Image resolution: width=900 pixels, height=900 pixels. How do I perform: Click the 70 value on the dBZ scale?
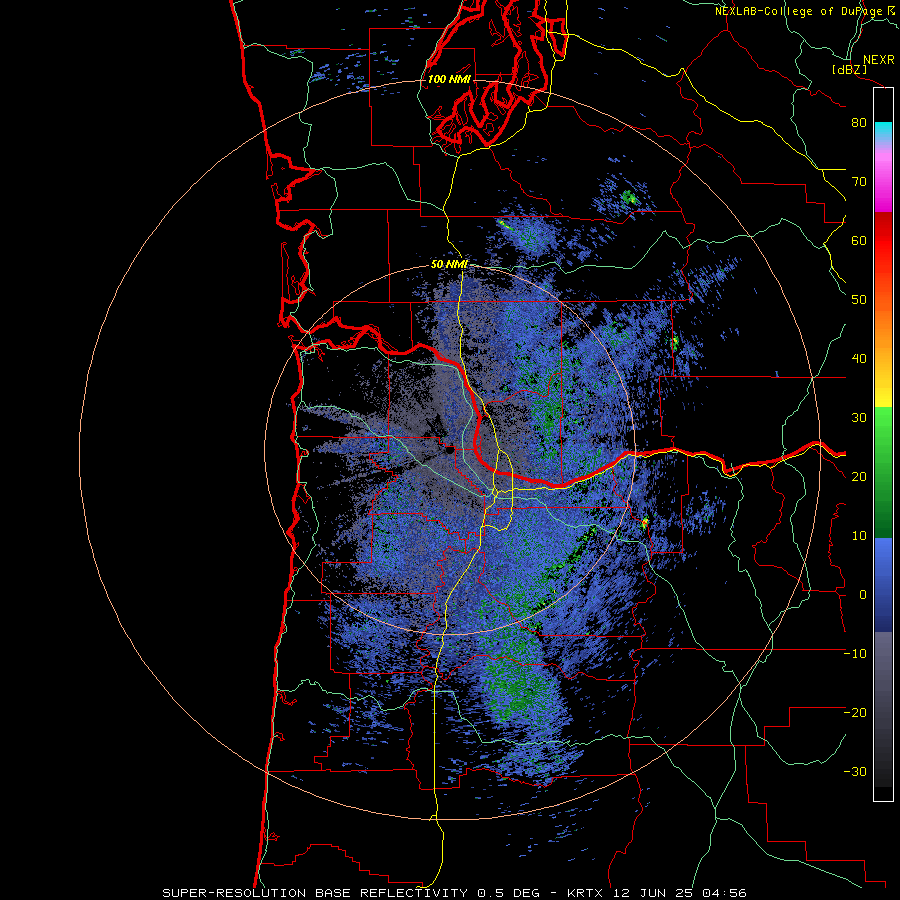[859, 182]
